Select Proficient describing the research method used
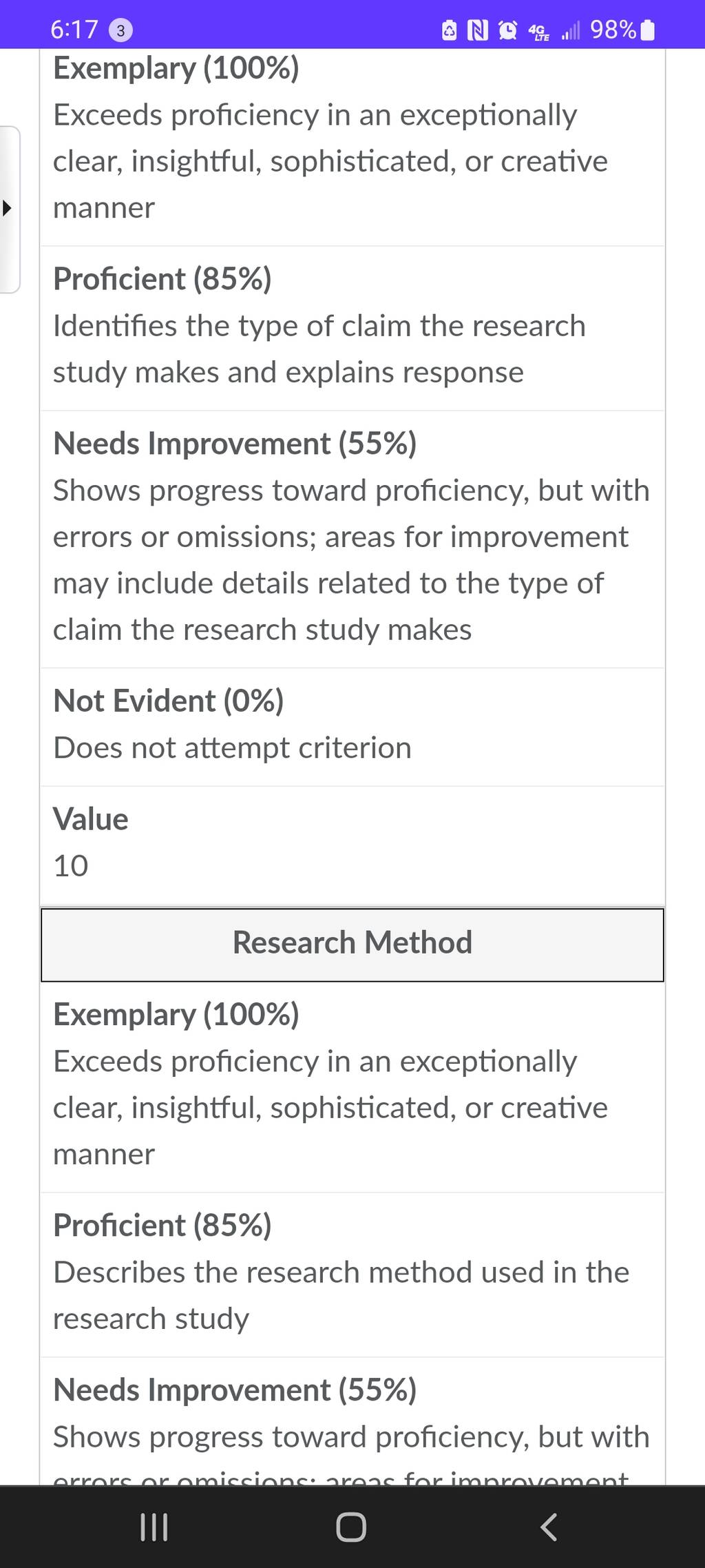 (352, 1275)
